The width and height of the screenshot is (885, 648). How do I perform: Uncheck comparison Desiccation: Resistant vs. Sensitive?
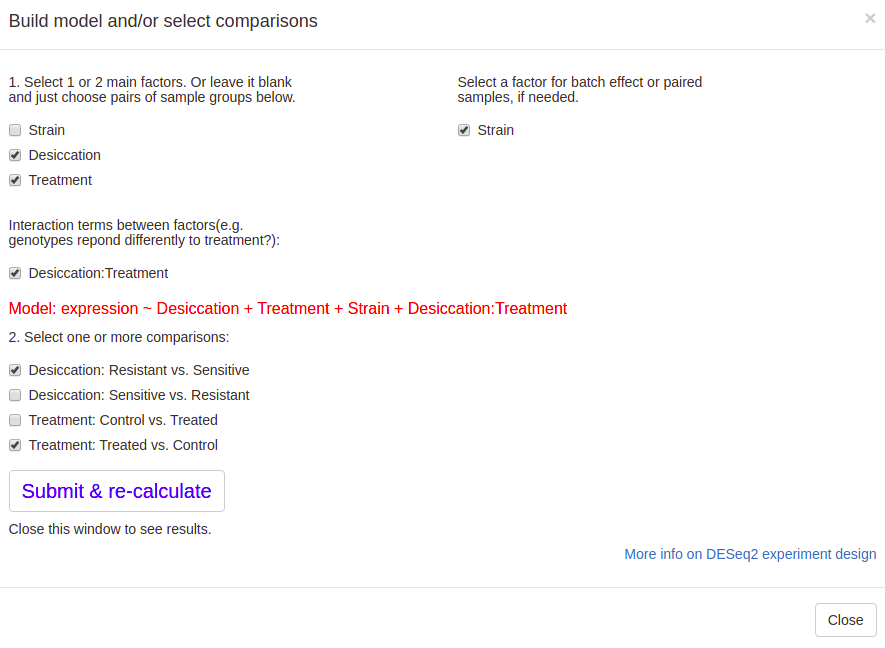[15, 370]
